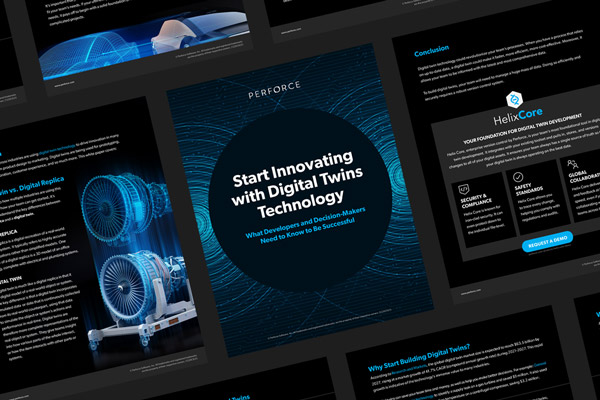Click the REQUEST A DEMO button
This screenshot has height=400, width=600.
(547, 242)
